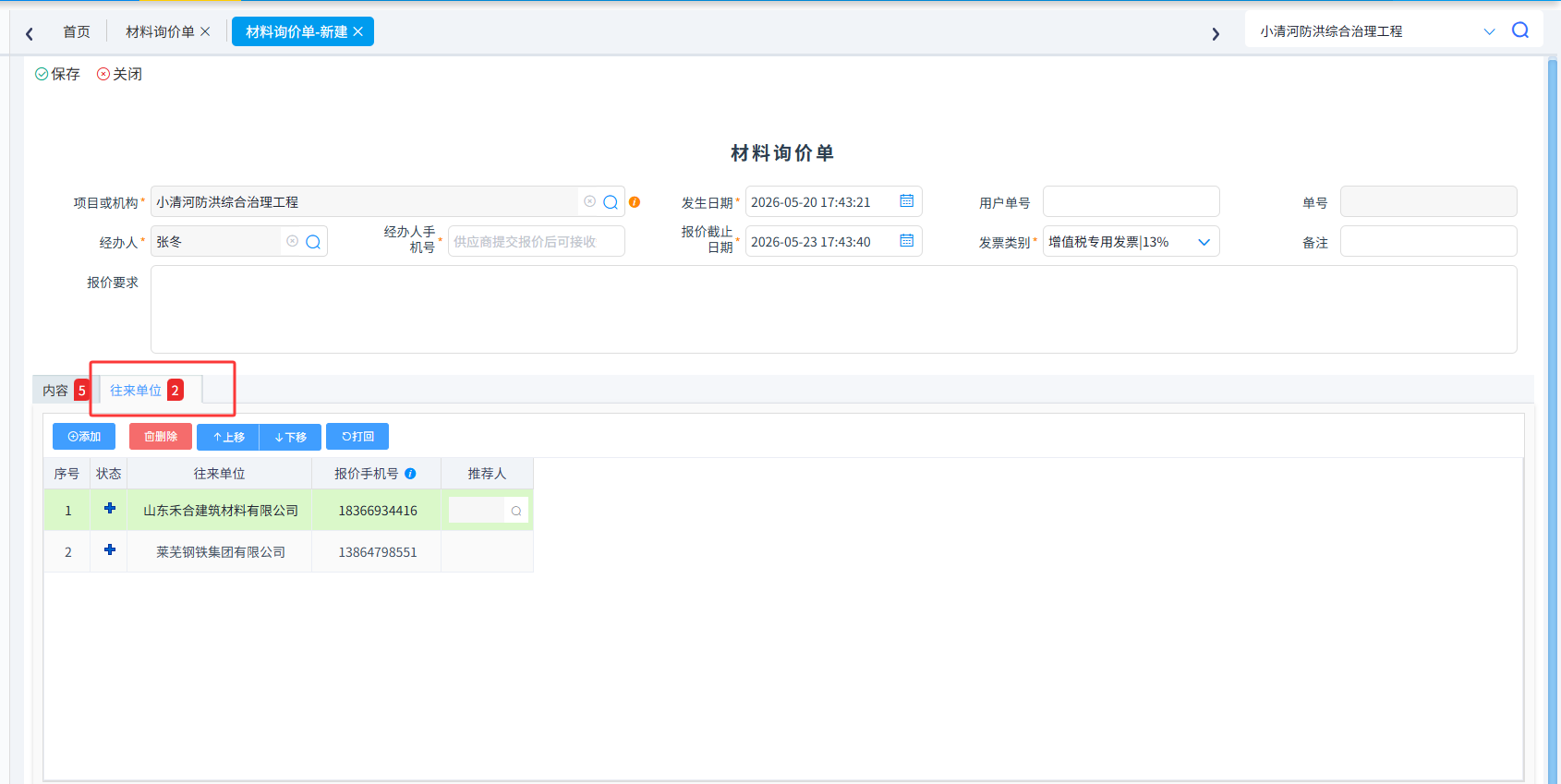Click into the 报价要求 text area
The width and height of the screenshot is (1561, 784).
(833, 309)
